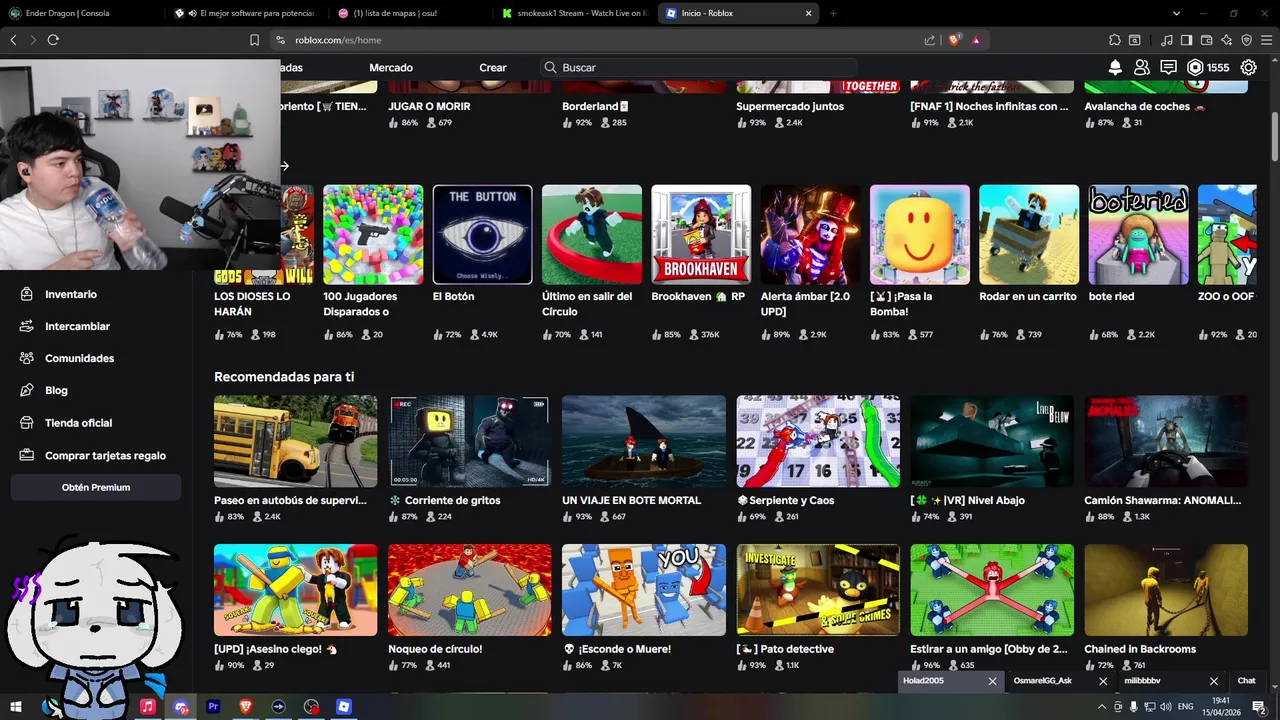Click the search magnifier in Buscar field
This screenshot has width=1280, height=720.
(x=550, y=68)
